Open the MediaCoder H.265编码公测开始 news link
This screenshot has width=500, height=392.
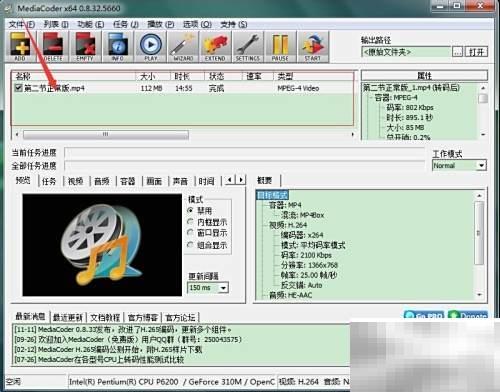pos(108,350)
